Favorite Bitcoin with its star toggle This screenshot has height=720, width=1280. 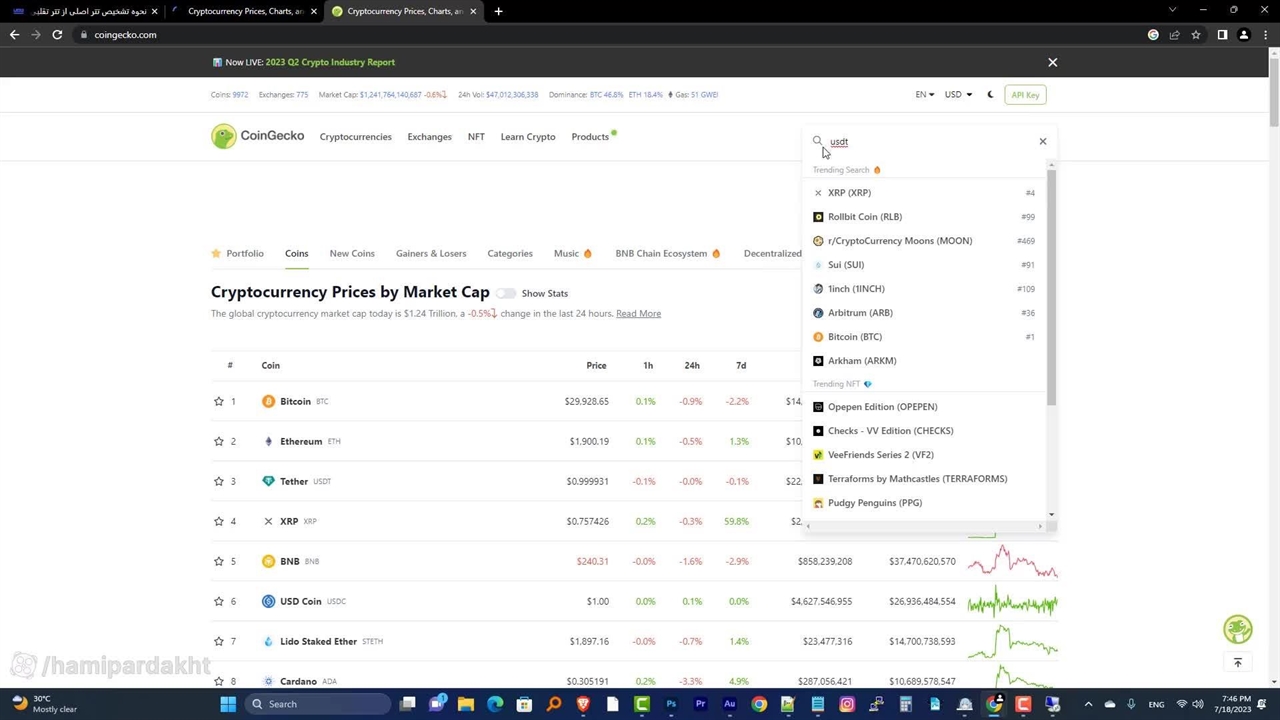click(x=219, y=401)
